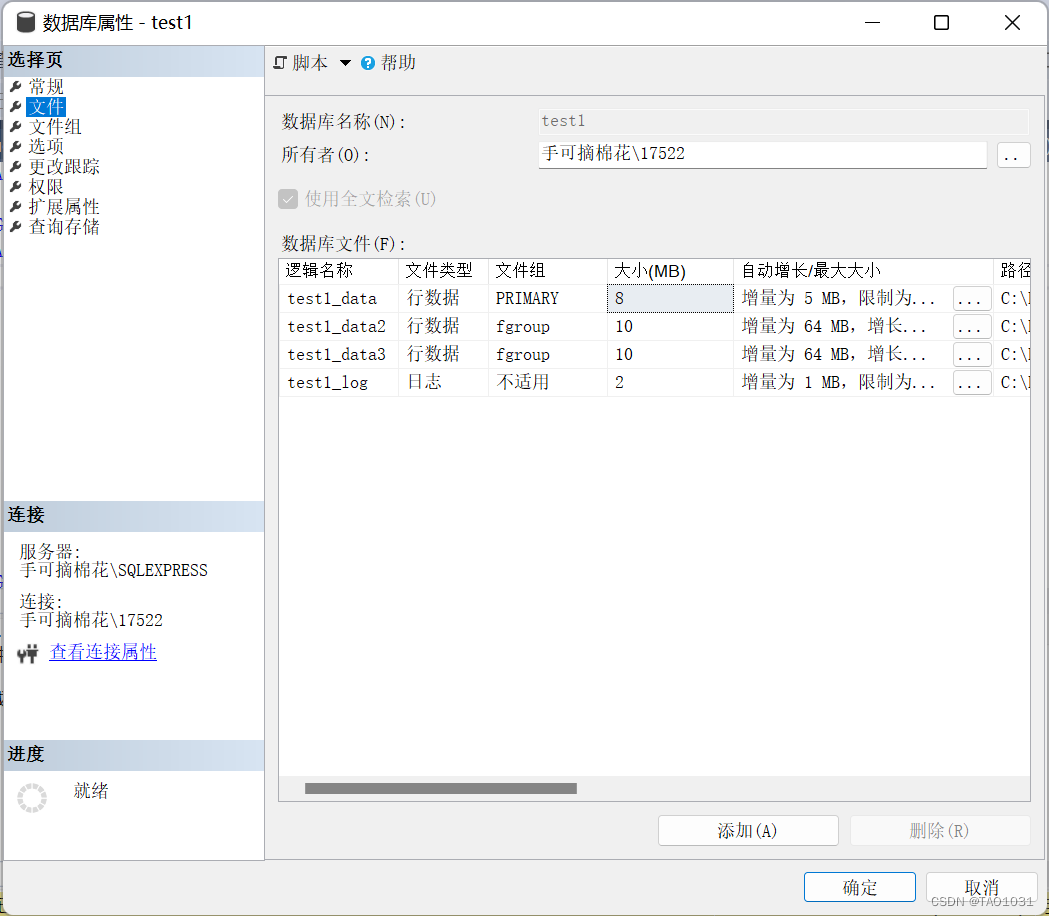
Task: Open the 文件组 page
Action: (x=55, y=126)
